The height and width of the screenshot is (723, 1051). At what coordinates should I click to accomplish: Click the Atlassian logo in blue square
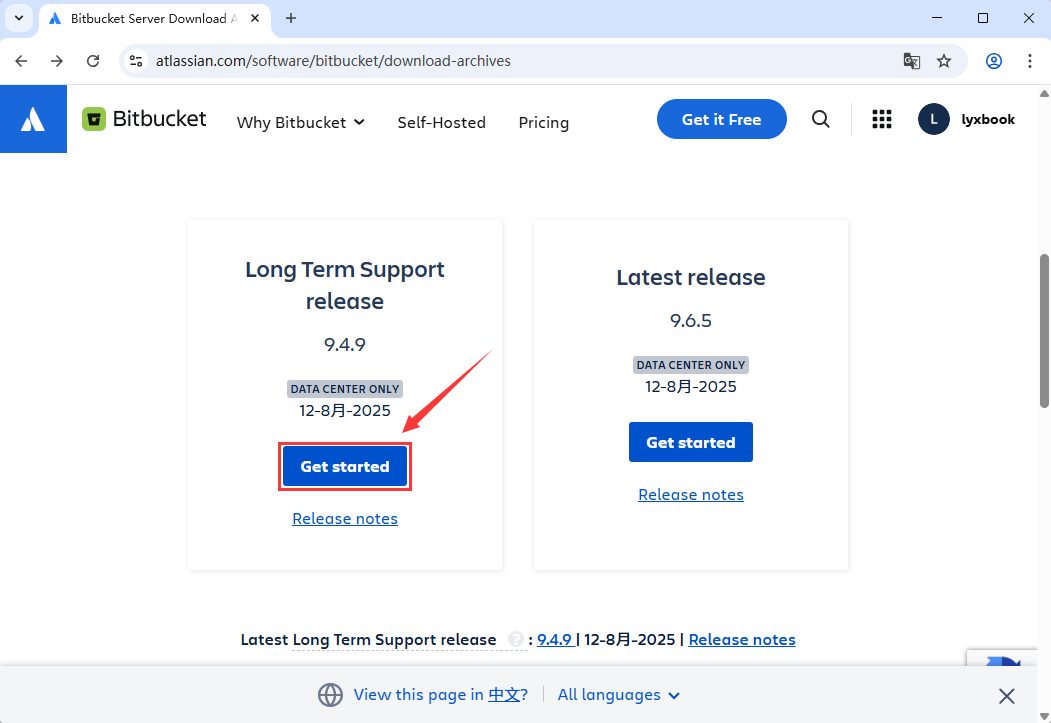(x=33, y=119)
